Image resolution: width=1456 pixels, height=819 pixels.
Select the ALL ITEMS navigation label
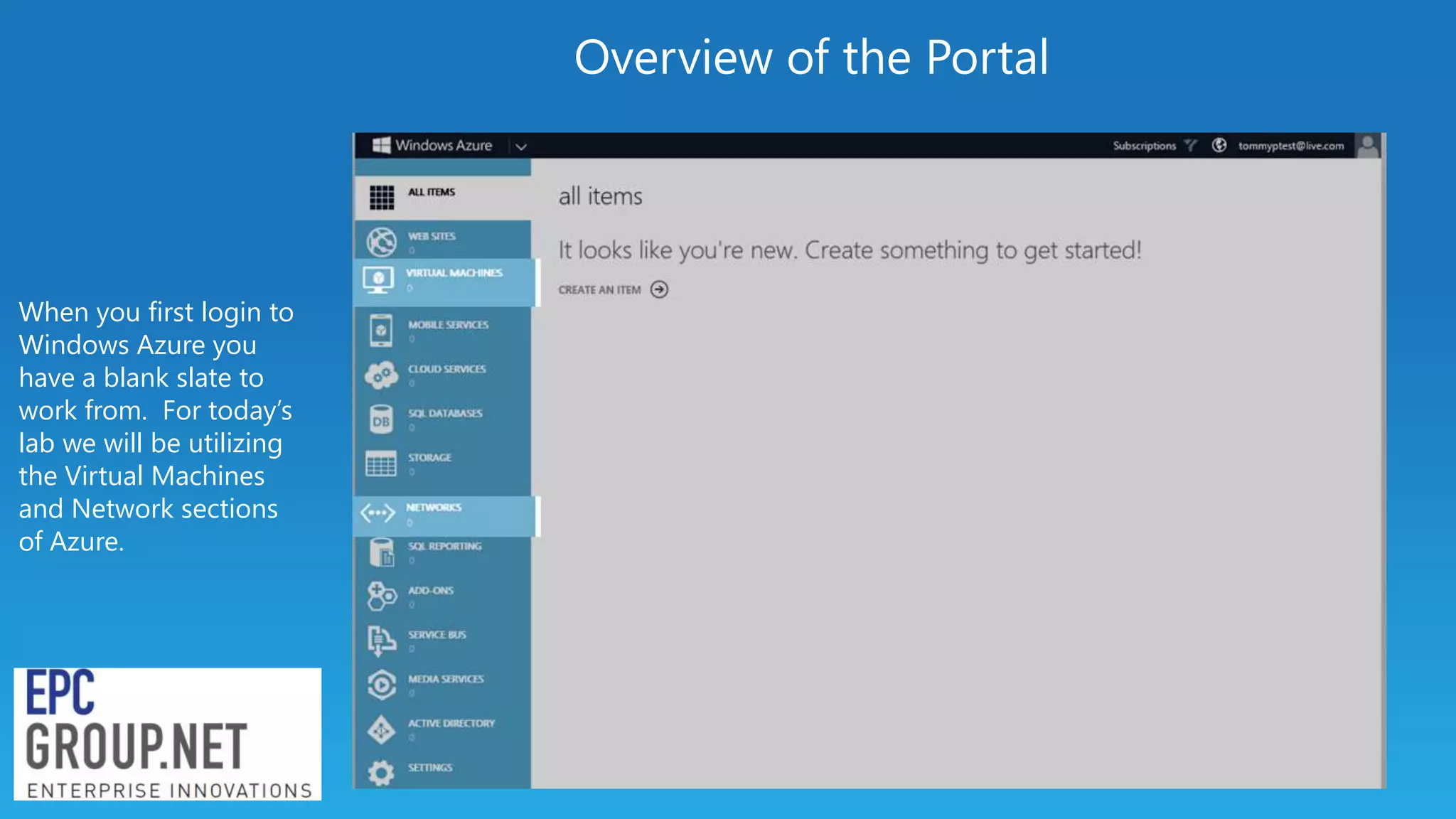(x=432, y=192)
